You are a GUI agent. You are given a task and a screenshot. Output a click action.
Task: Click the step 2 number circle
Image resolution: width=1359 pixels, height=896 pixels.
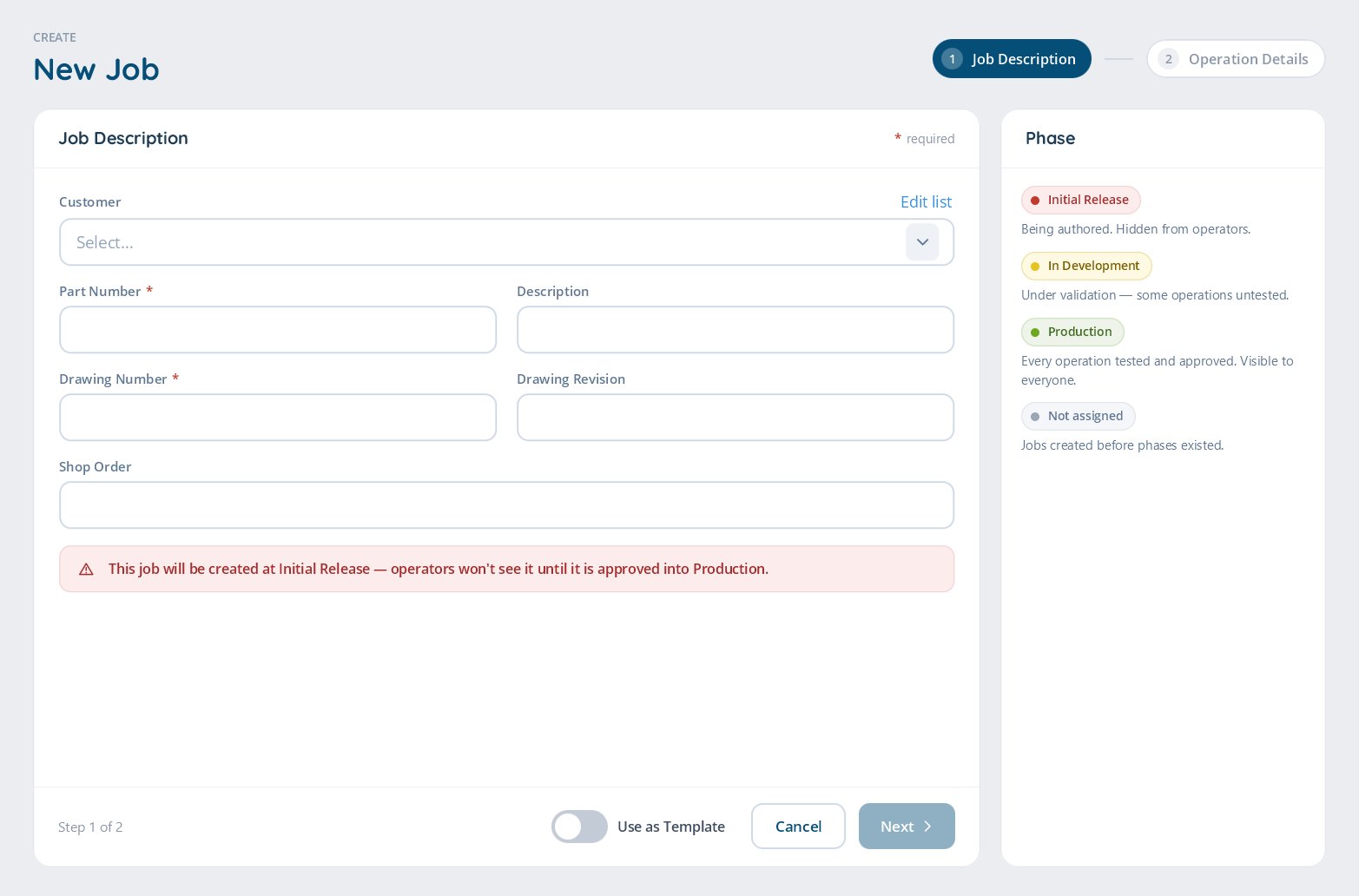click(x=1169, y=59)
